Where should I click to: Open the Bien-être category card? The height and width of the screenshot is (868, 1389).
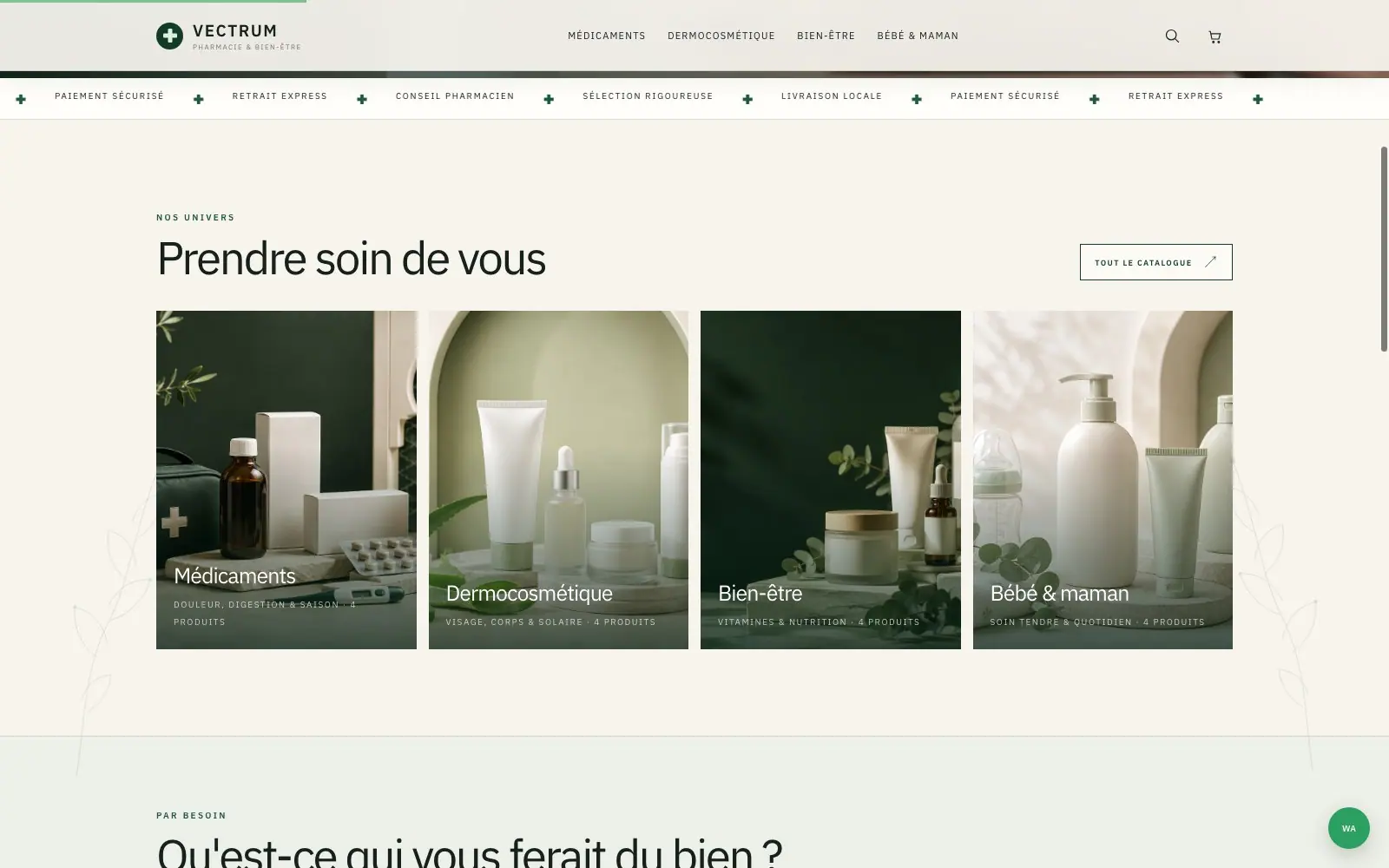(831, 480)
